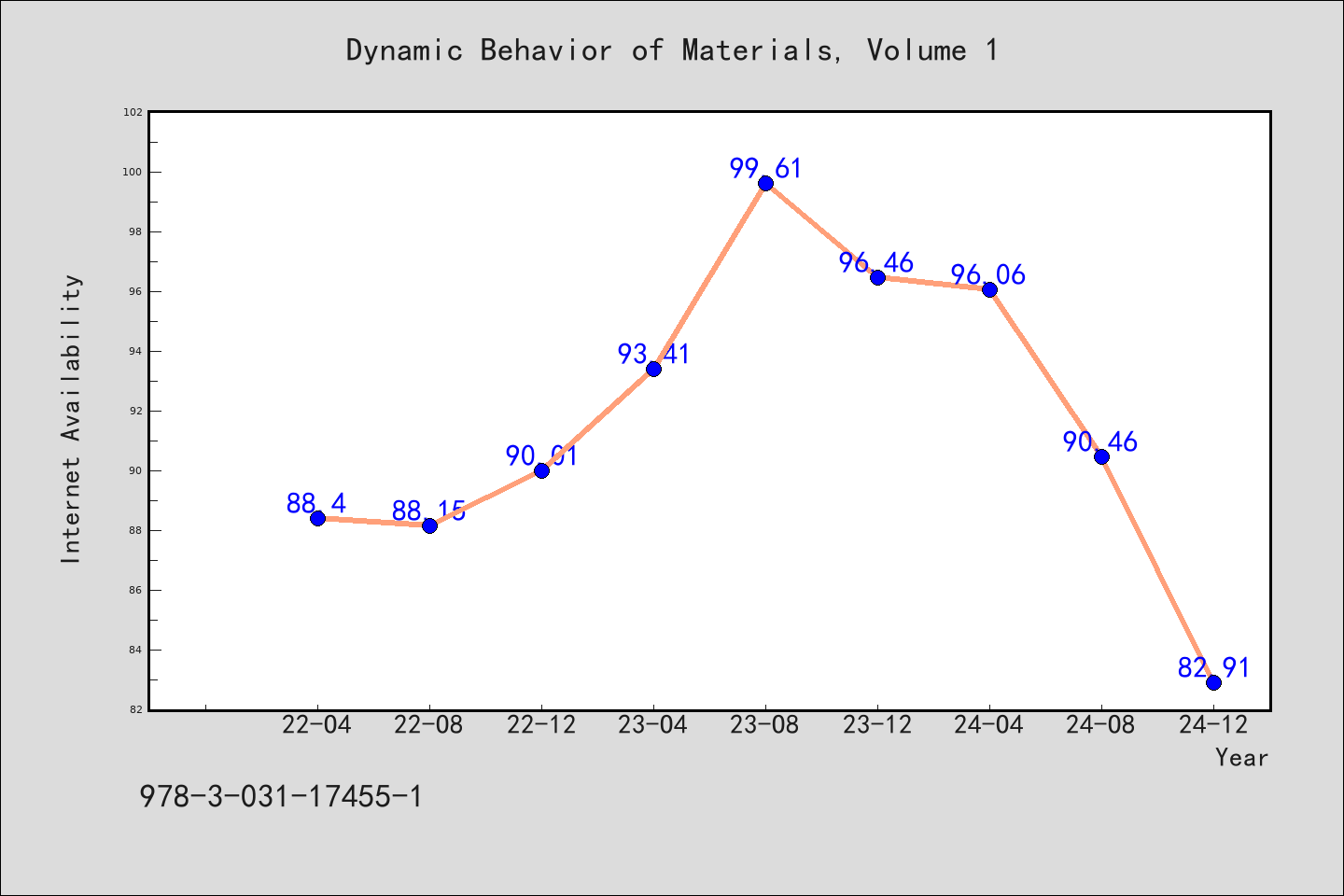This screenshot has width=1344, height=896.
Task: Click the 'Year' axis title
Action: coord(1241,758)
